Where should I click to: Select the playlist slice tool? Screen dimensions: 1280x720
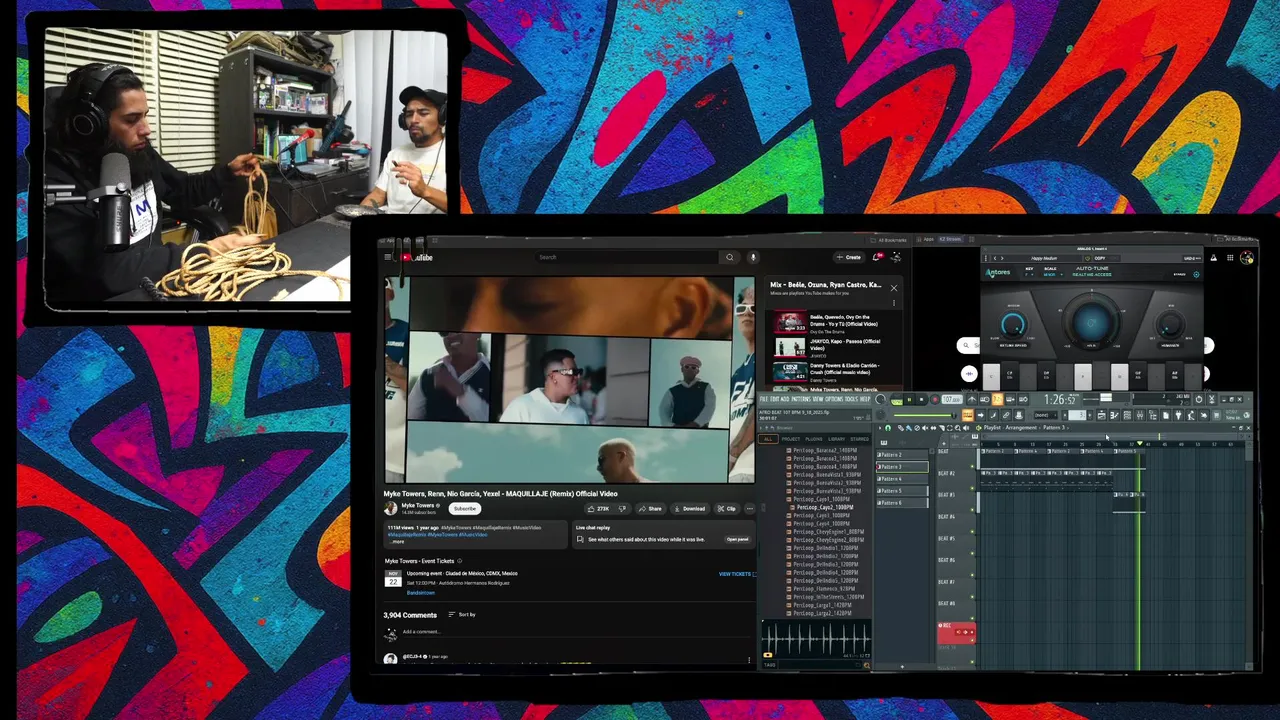pos(941,428)
